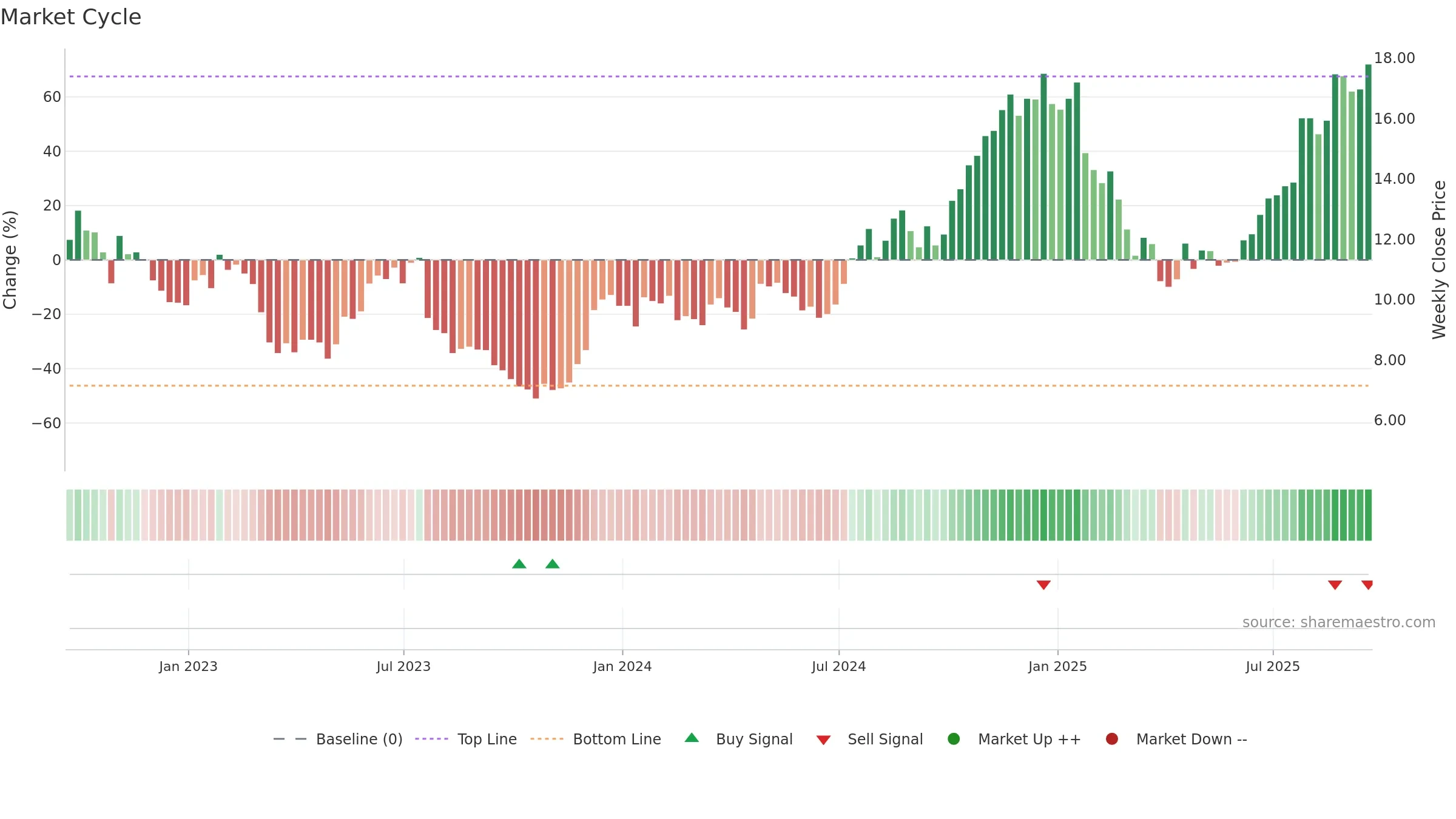
Task: Click the 6.00 price axis value
Action: pos(1390,420)
